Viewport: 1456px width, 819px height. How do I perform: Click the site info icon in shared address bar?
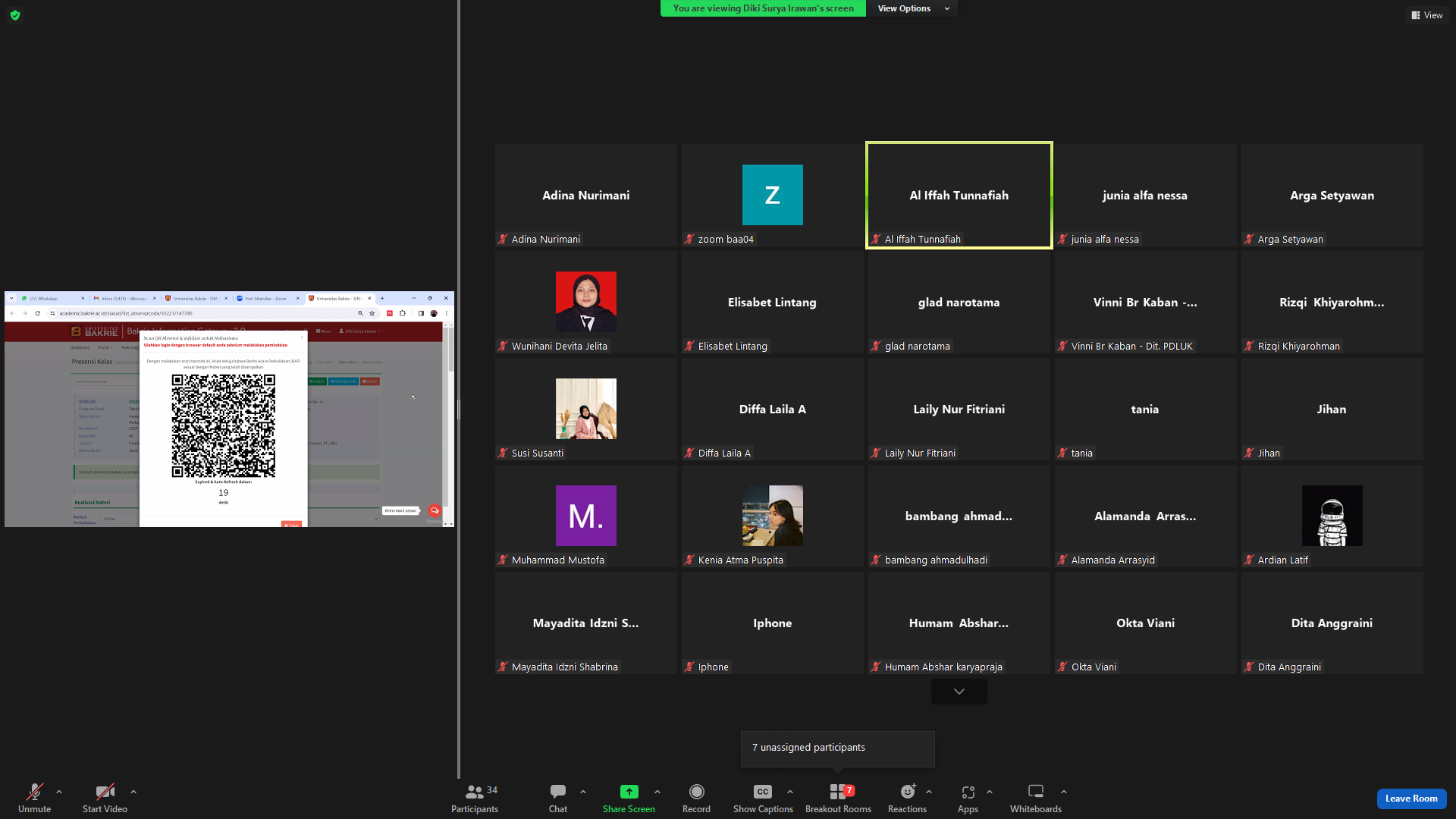[52, 313]
